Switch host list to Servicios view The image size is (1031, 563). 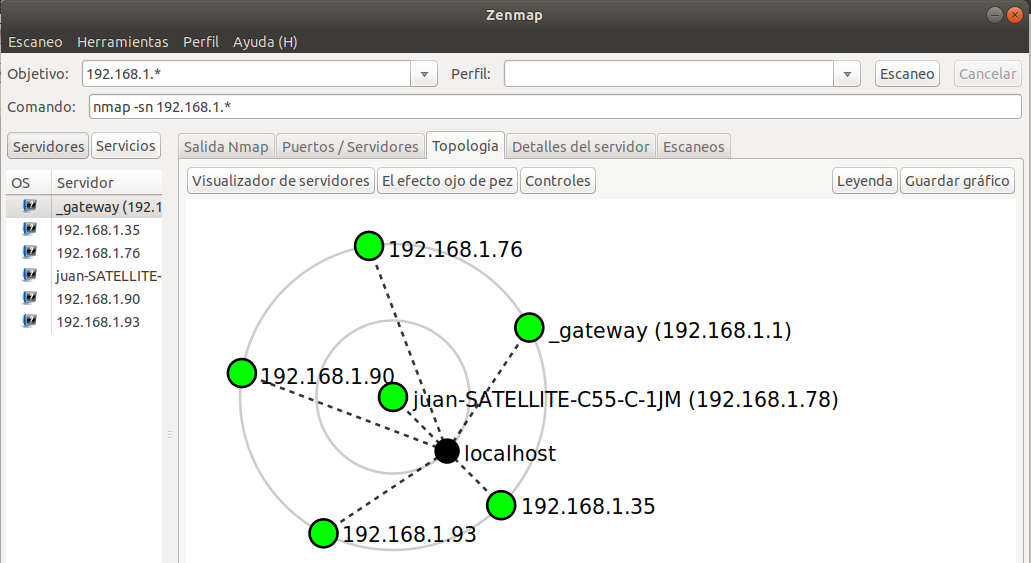coord(126,146)
